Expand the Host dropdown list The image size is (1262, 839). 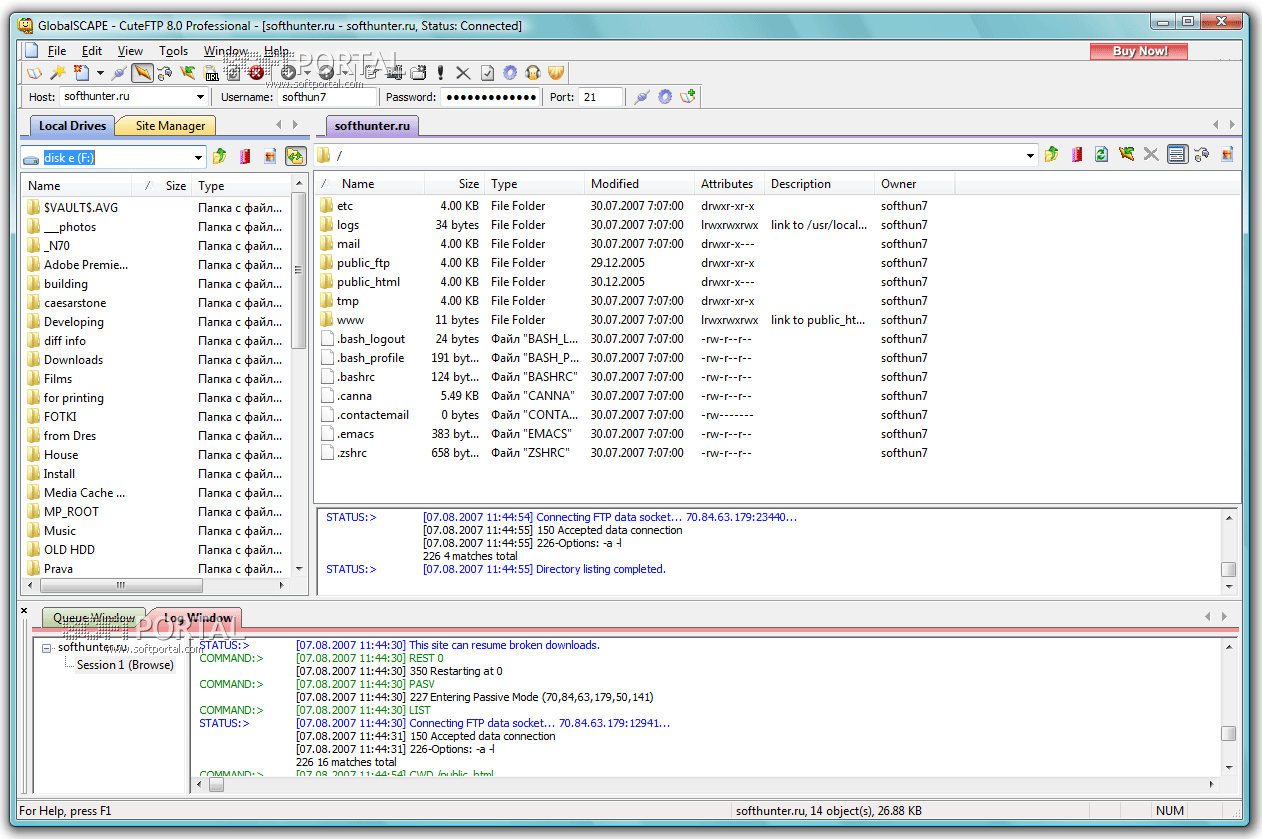200,97
